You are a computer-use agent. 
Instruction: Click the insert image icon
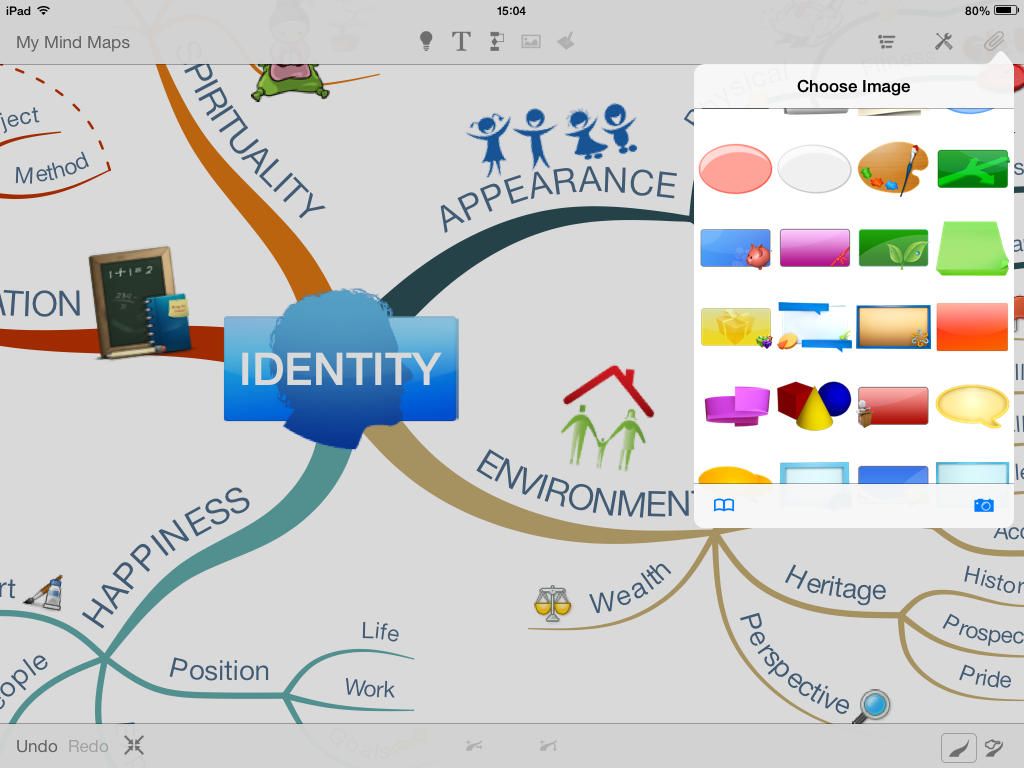click(x=530, y=41)
